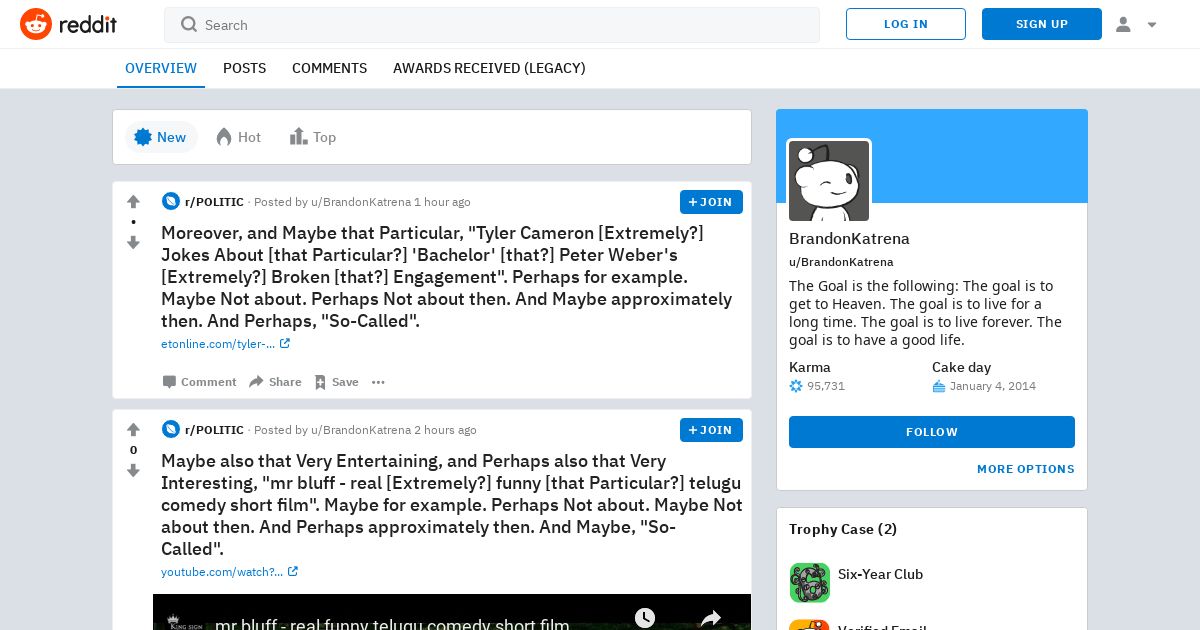The height and width of the screenshot is (630, 1200).
Task: Downvote the Tyler Cameron post
Action: coord(133,243)
